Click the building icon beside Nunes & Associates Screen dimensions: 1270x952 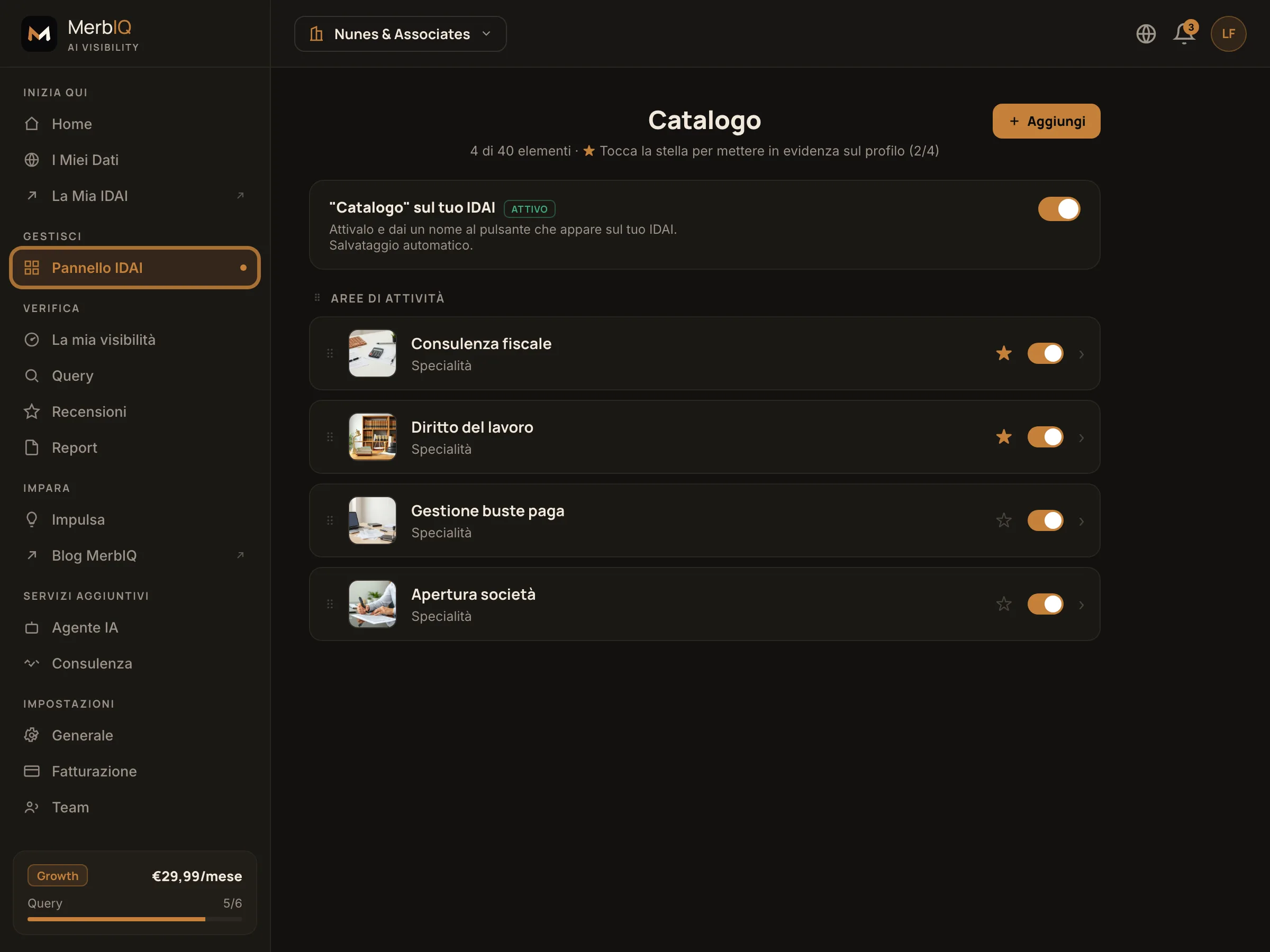point(316,34)
